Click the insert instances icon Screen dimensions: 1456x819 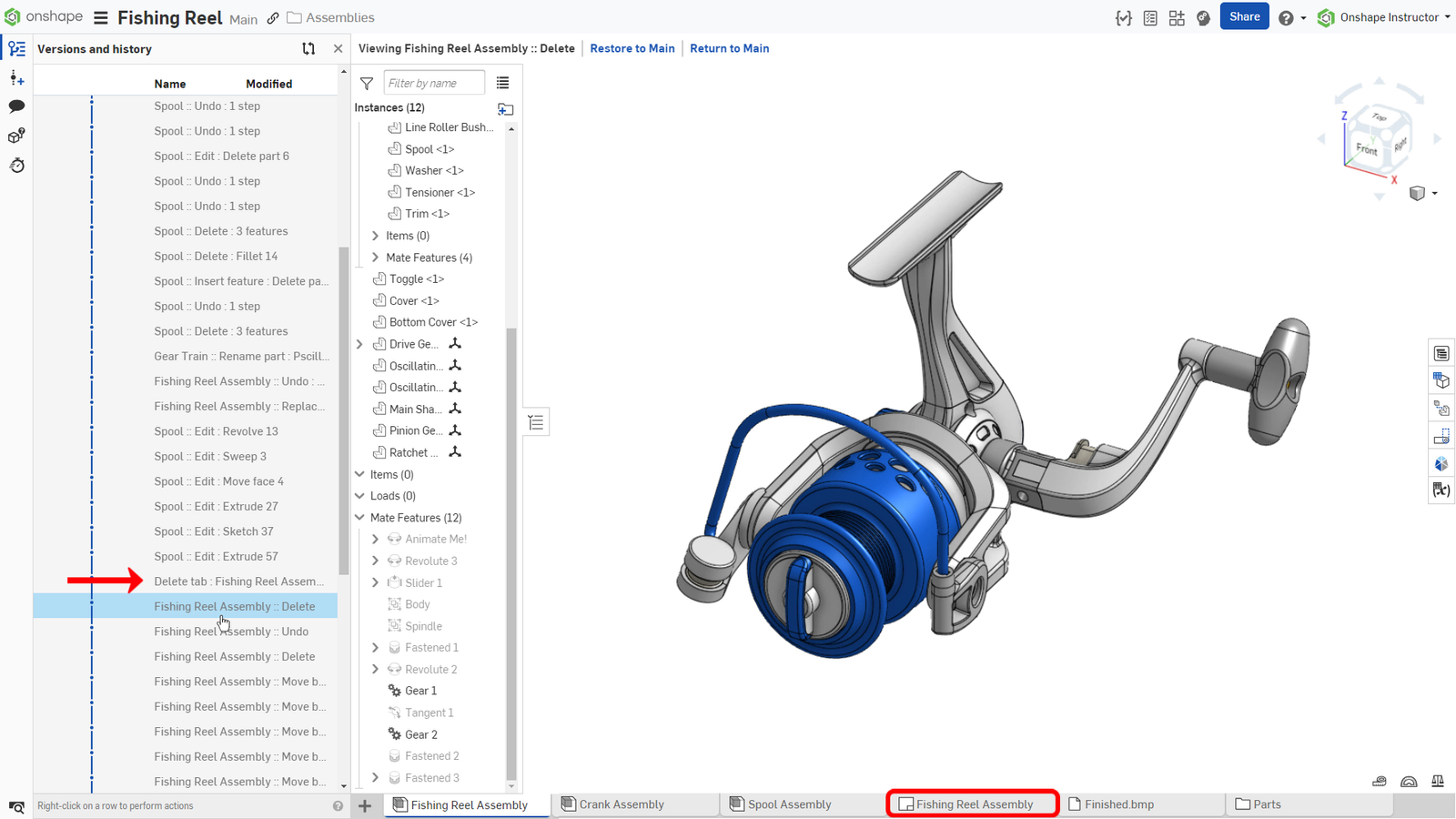click(x=506, y=109)
